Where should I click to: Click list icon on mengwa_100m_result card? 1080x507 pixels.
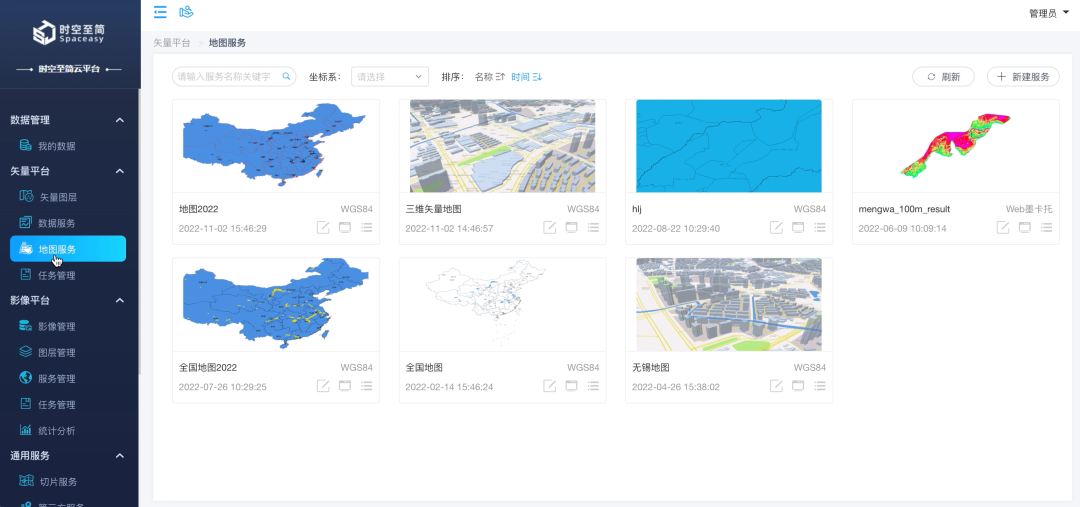coord(1046,227)
